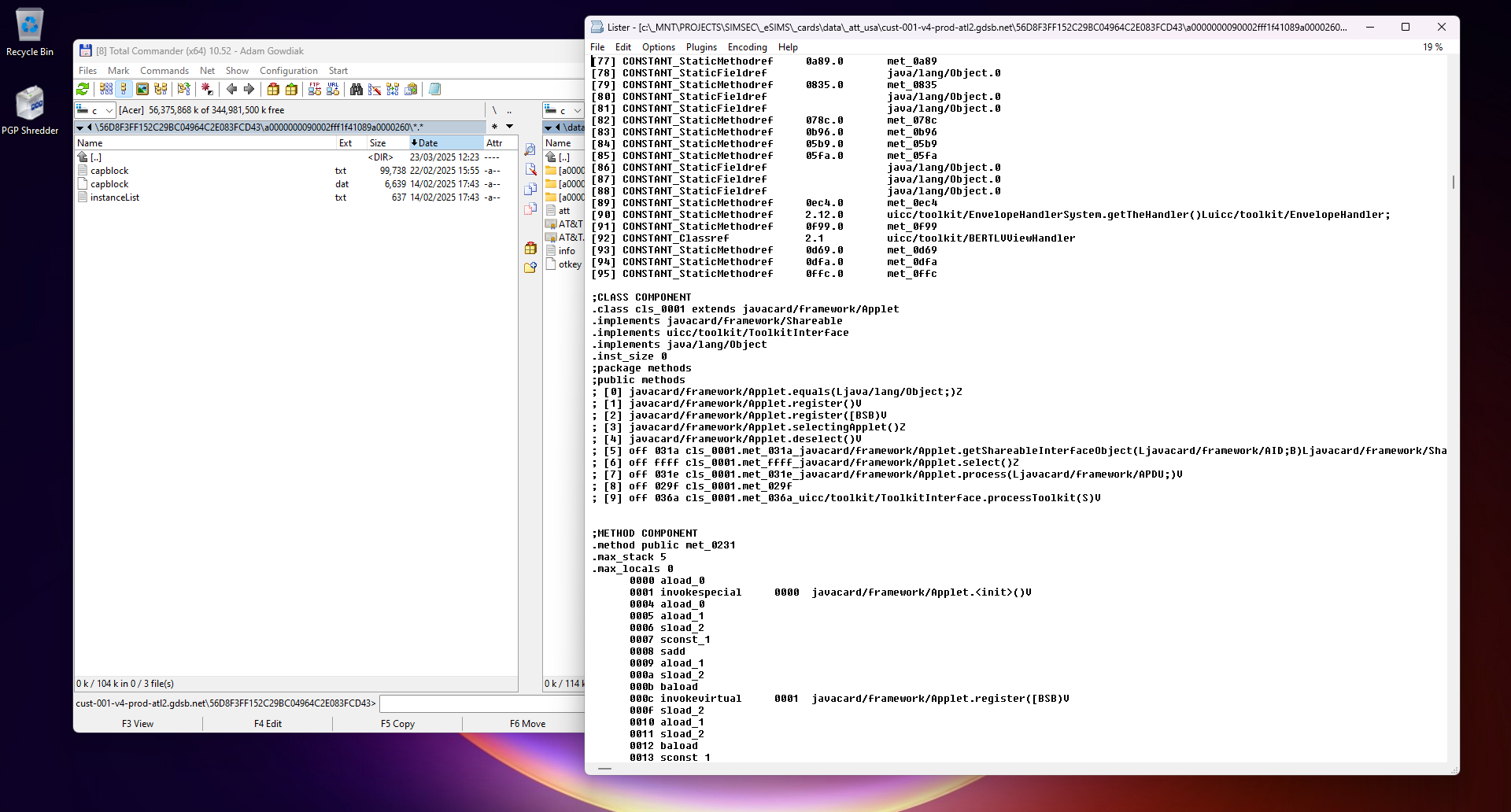Click the Multi-rename tool toolbar icon

coord(375,90)
